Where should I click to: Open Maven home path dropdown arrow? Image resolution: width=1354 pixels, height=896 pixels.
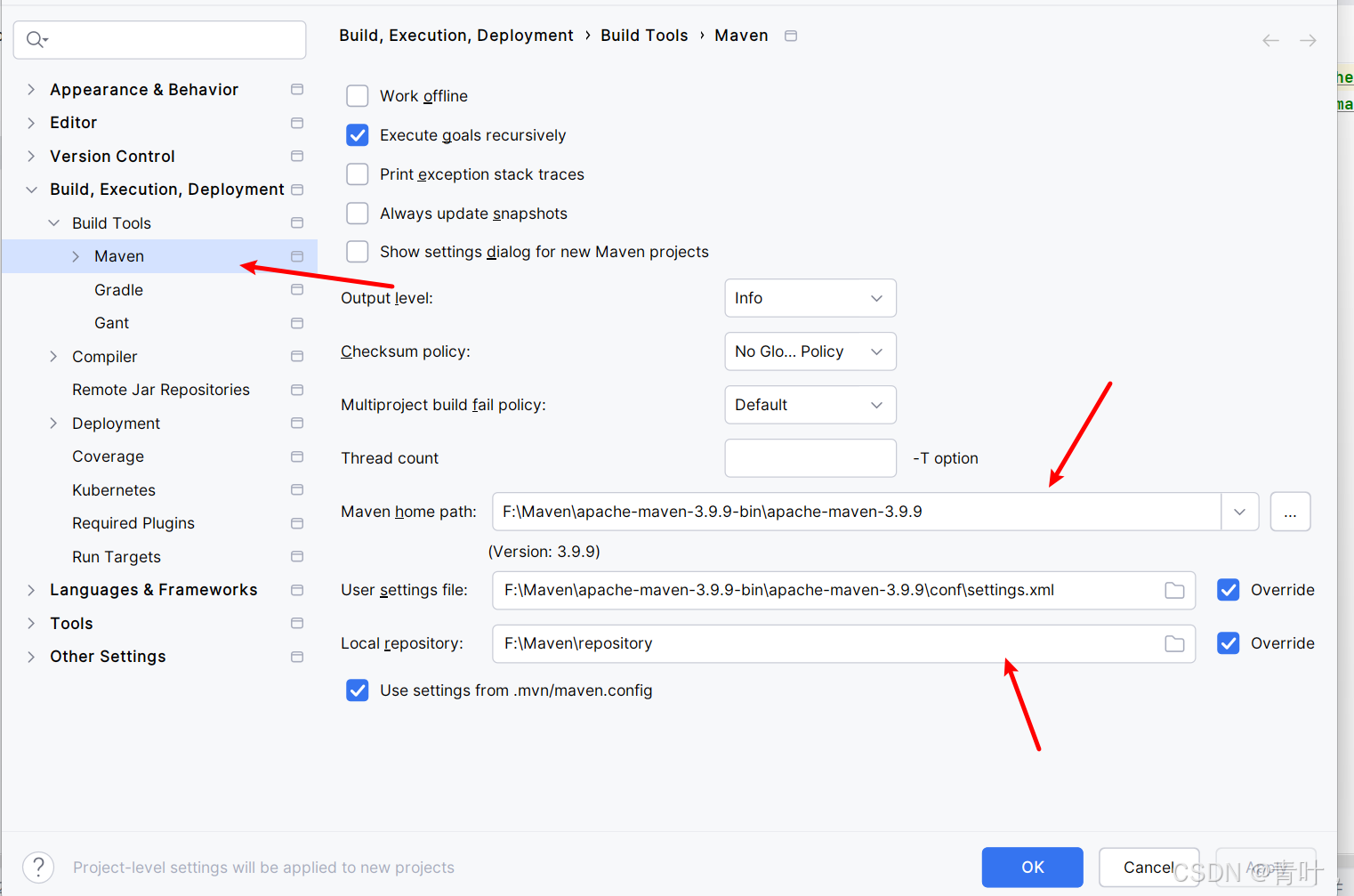[1240, 512]
